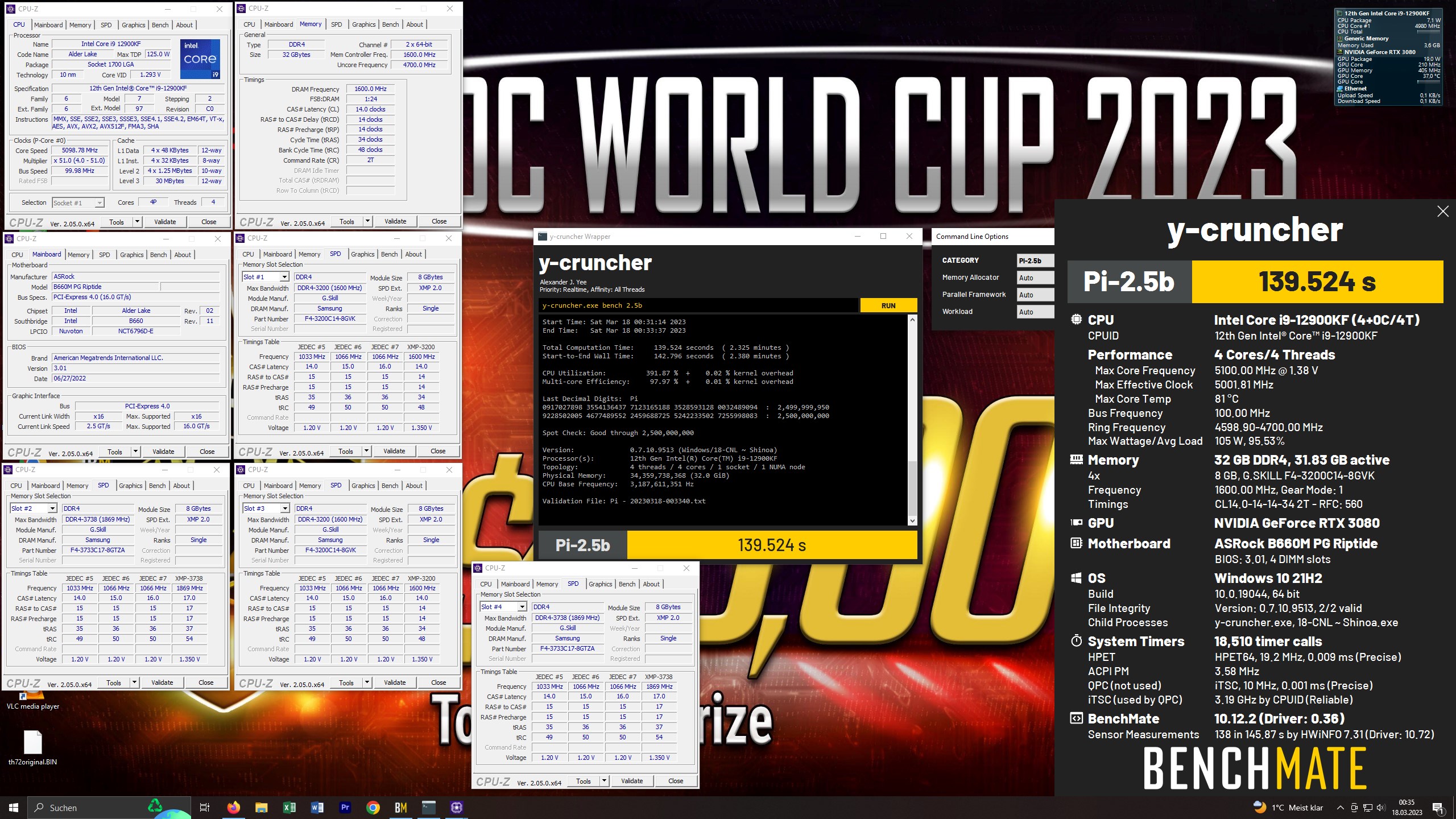The width and height of the screenshot is (1456, 819).
Task: Open CPU tab in the Slot #1 CPU-Z window
Action: click(x=249, y=254)
